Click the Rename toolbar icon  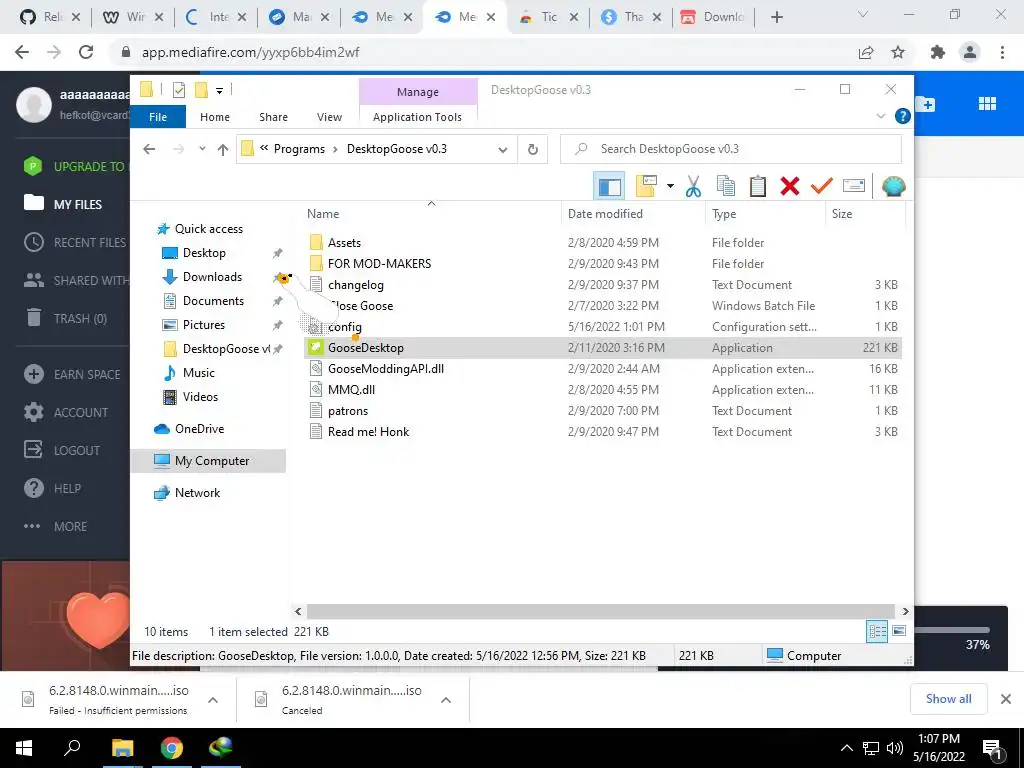coord(854,186)
